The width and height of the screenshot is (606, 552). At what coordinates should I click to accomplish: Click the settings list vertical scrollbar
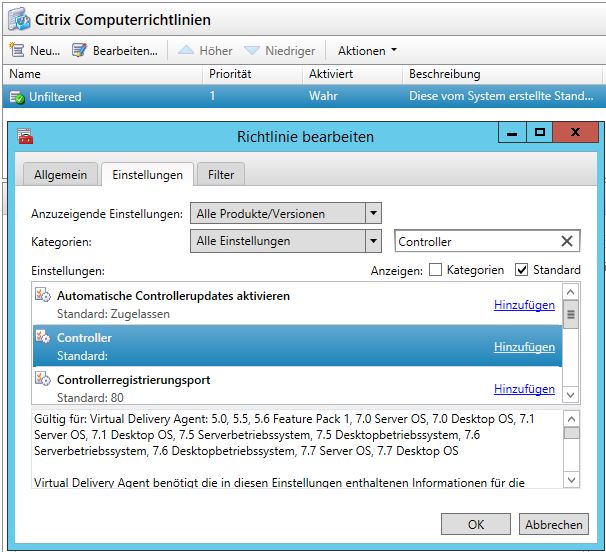coord(571,338)
